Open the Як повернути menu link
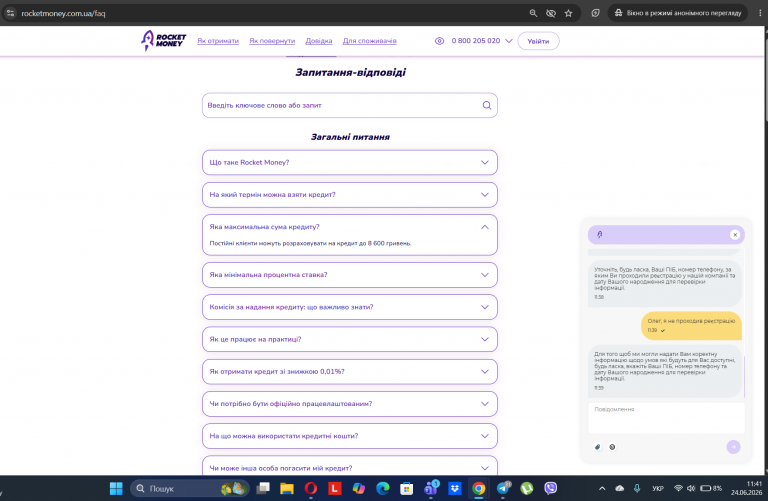This screenshot has height=501, width=768. (272, 41)
